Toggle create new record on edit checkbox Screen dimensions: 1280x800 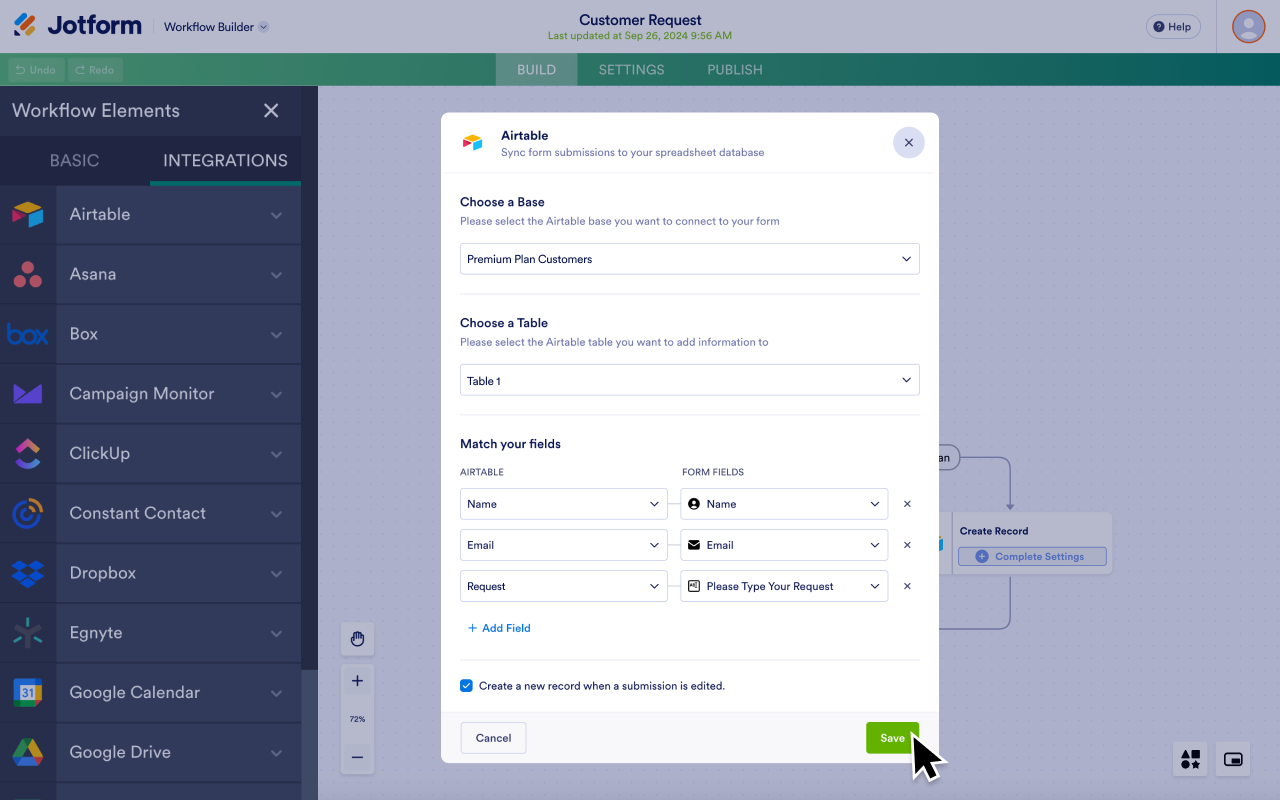466,686
